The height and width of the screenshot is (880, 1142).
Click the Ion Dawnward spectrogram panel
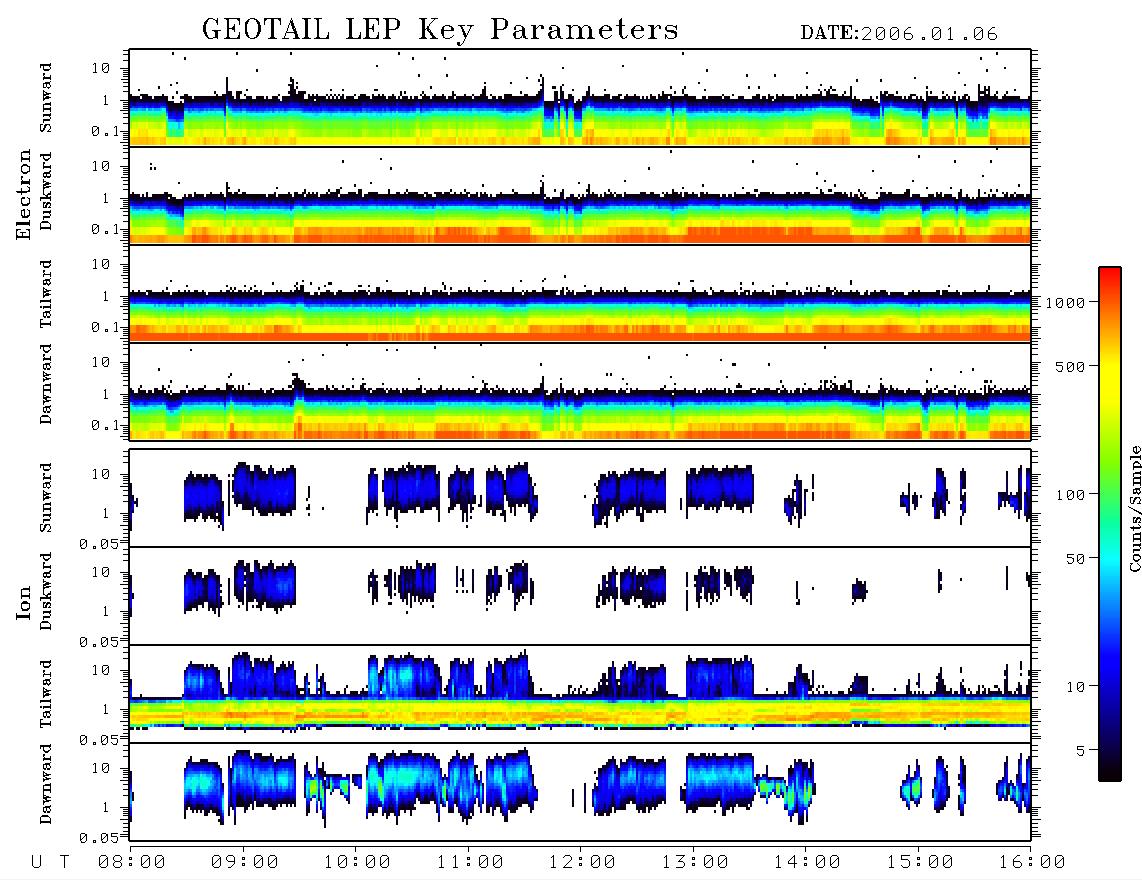pos(580,791)
